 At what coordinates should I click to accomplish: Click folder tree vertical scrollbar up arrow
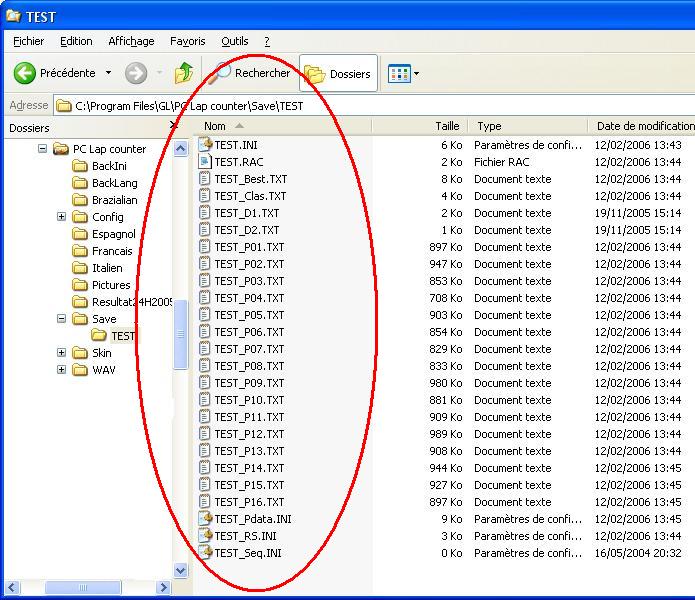180,148
